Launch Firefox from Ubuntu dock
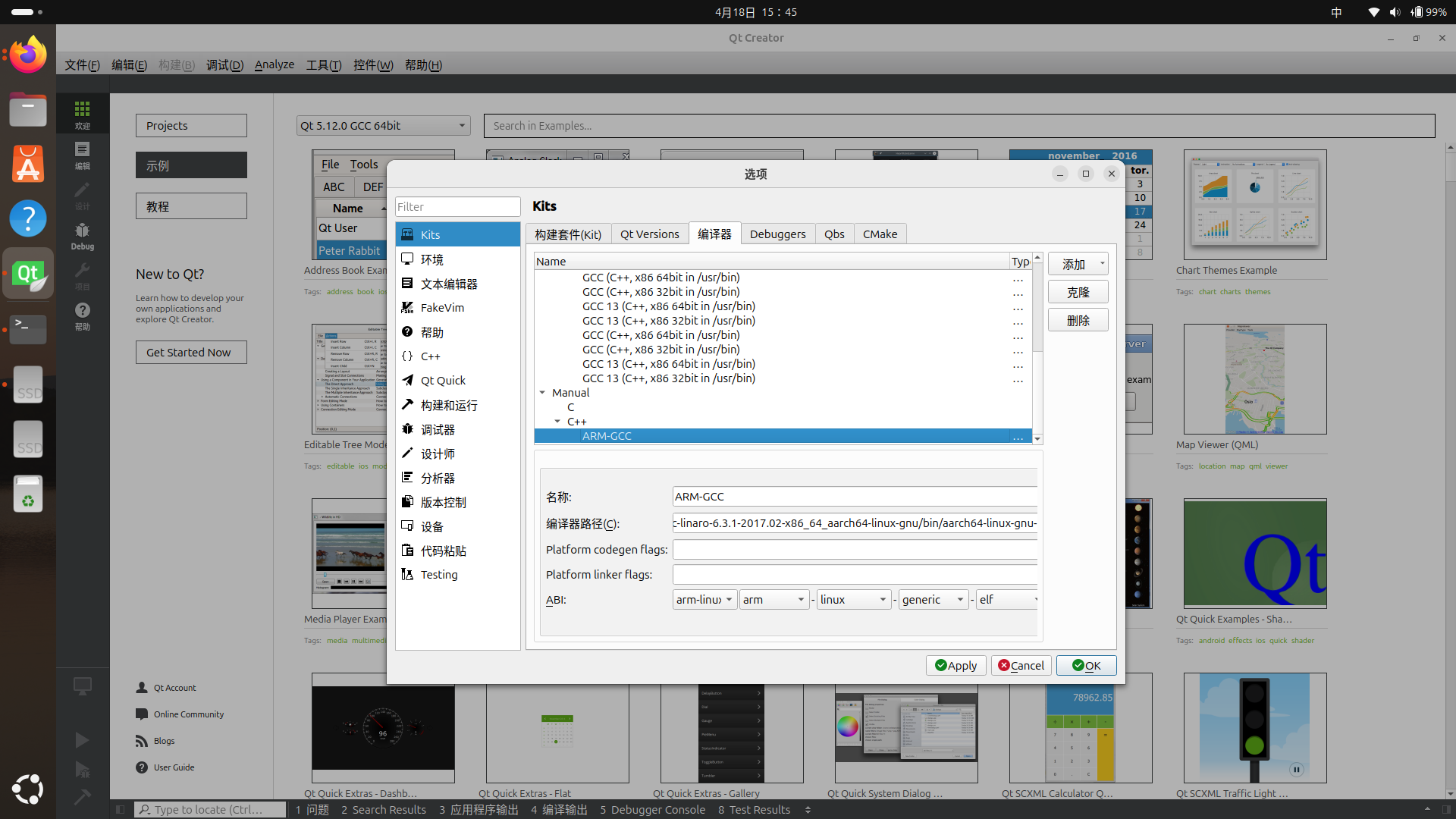The width and height of the screenshot is (1456, 819). pos(28,55)
